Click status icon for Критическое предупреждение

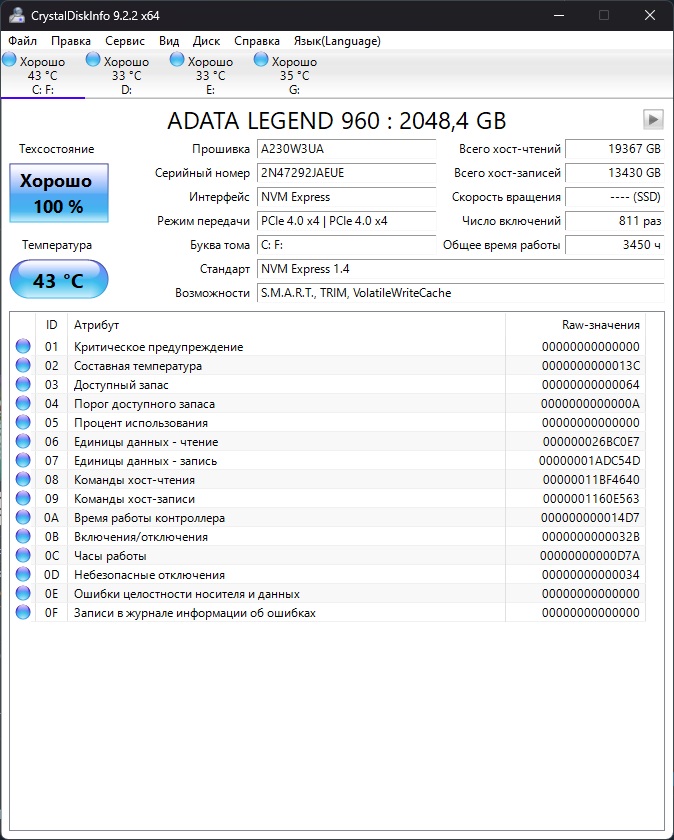(x=23, y=346)
